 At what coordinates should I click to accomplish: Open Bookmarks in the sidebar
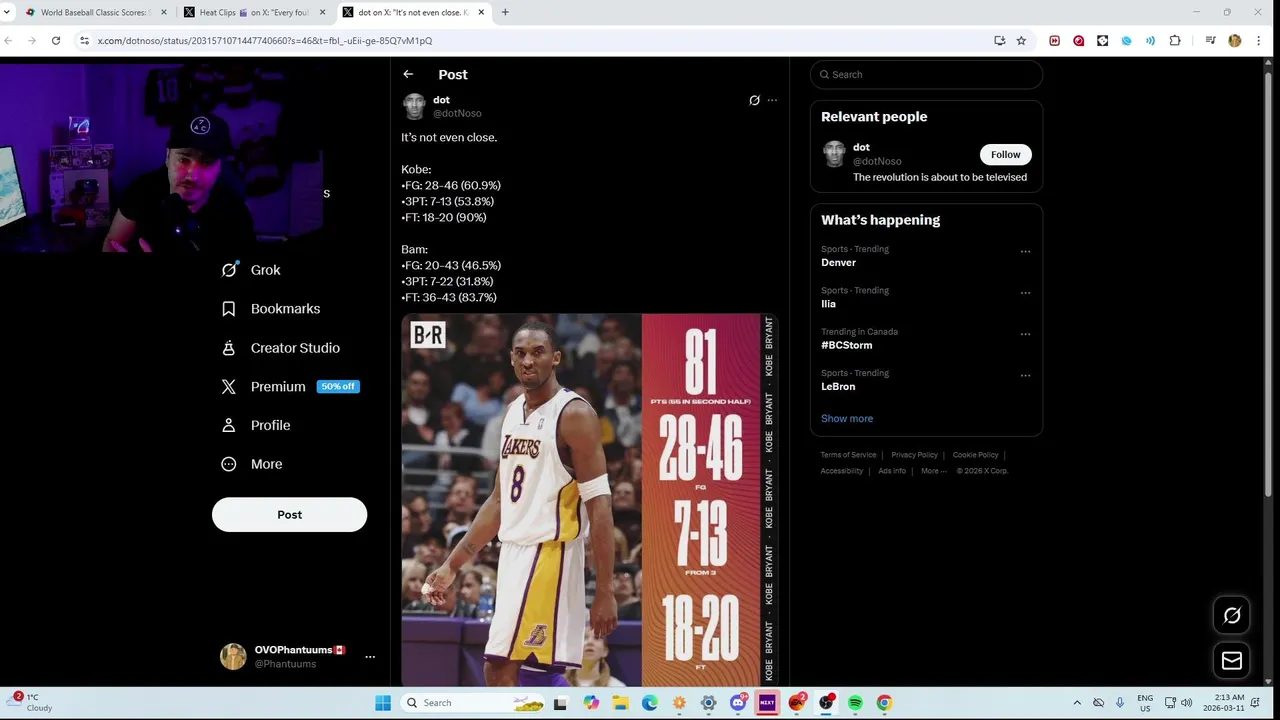coord(270,309)
